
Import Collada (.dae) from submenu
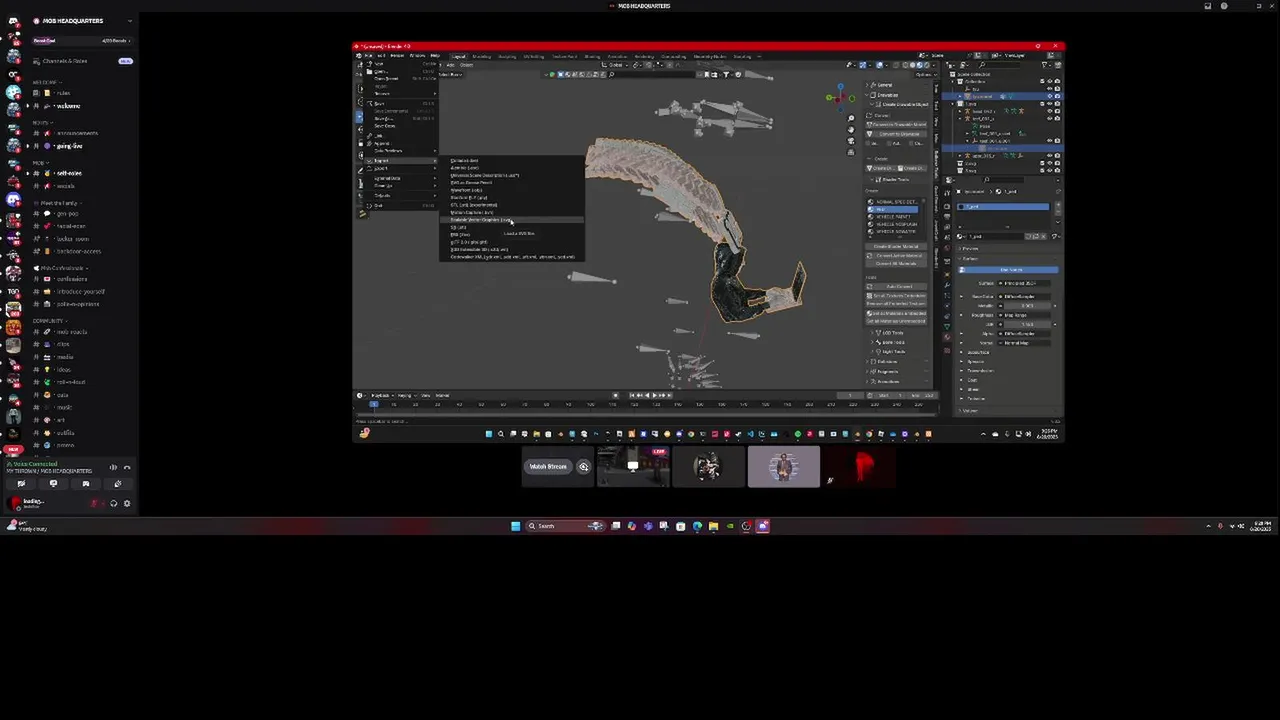coord(512,161)
